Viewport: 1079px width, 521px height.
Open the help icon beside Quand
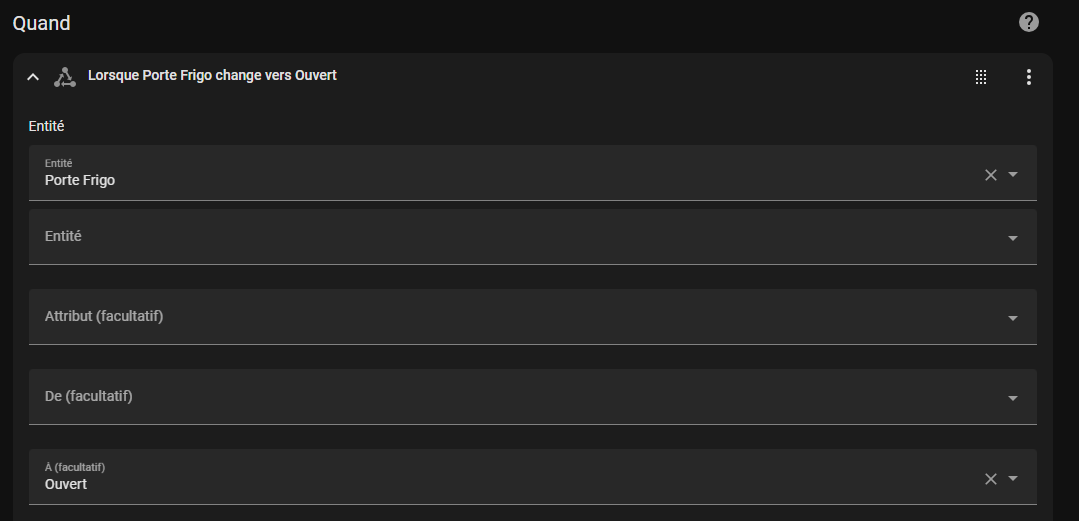click(x=1028, y=22)
